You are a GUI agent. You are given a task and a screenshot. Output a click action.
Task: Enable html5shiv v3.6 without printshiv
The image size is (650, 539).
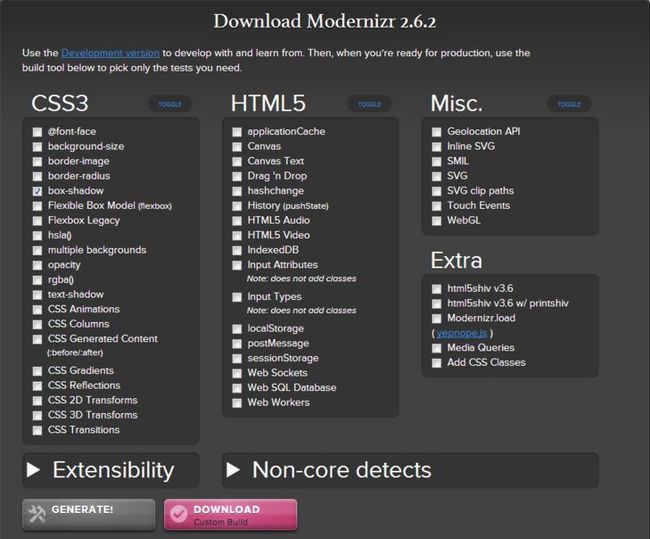437,289
